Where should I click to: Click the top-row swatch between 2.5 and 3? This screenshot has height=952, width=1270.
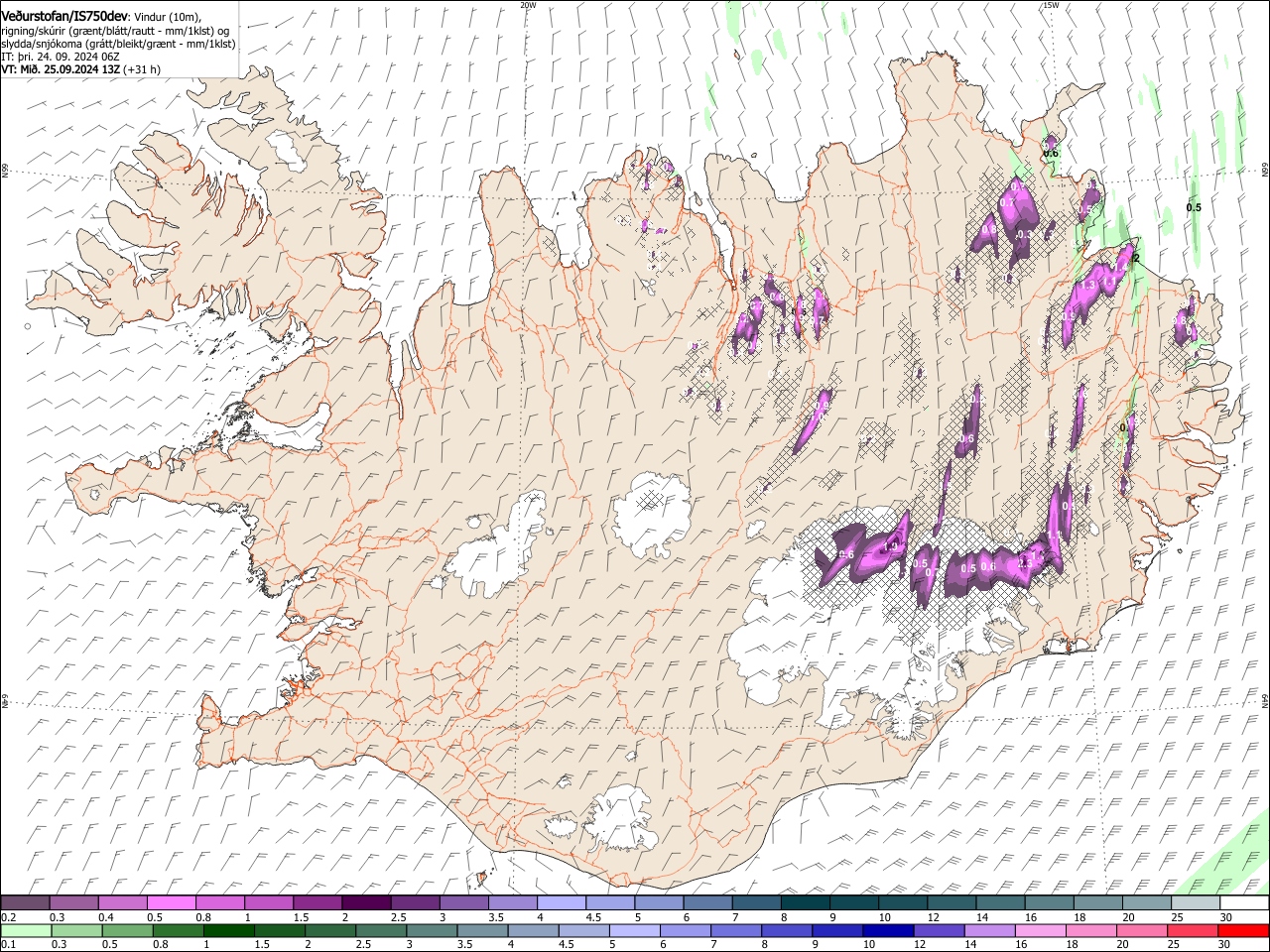415,902
